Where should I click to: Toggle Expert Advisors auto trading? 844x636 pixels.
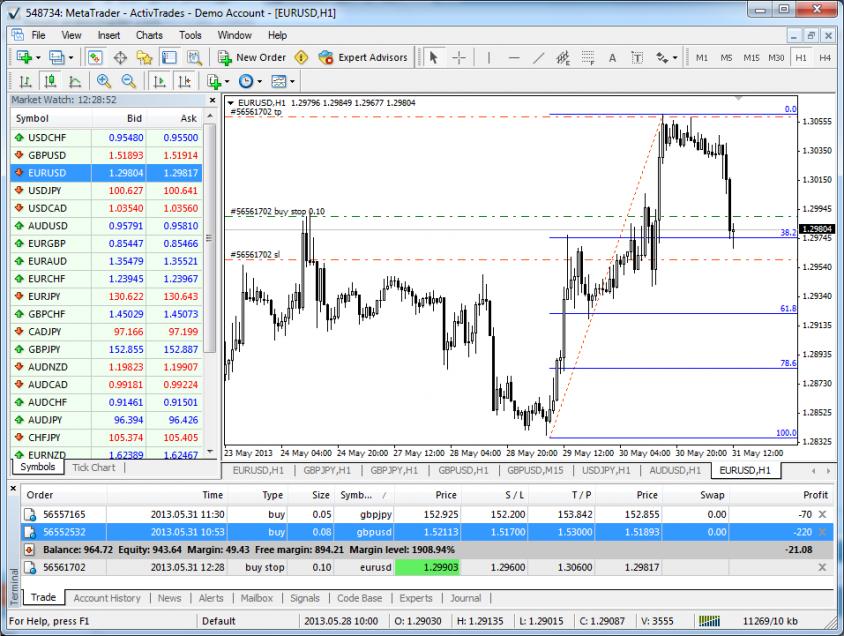[x=363, y=58]
